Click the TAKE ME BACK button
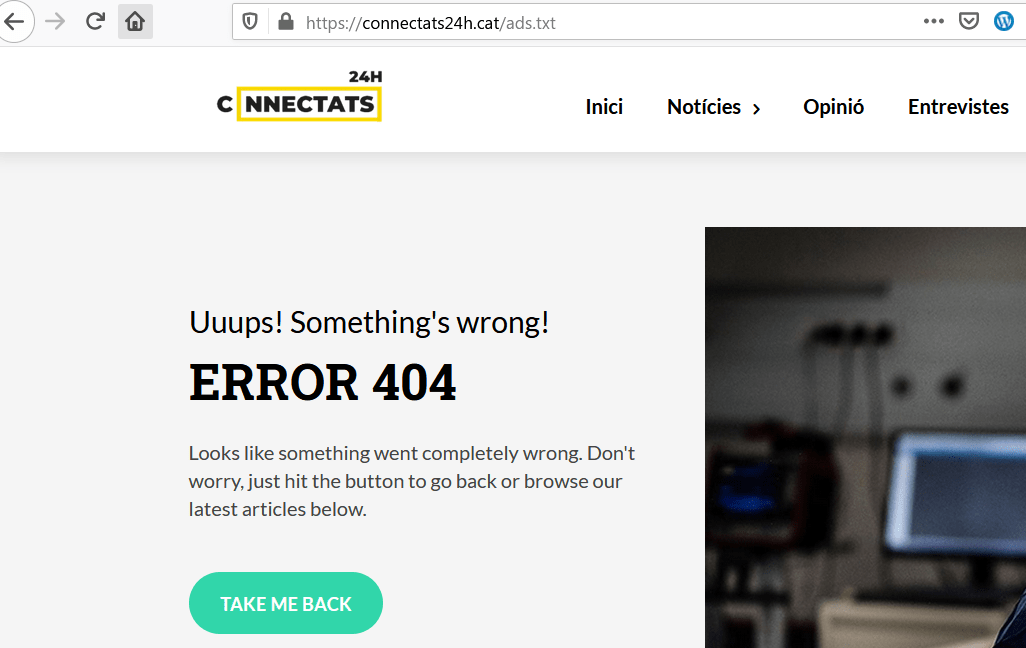The width and height of the screenshot is (1026, 648). coord(286,603)
